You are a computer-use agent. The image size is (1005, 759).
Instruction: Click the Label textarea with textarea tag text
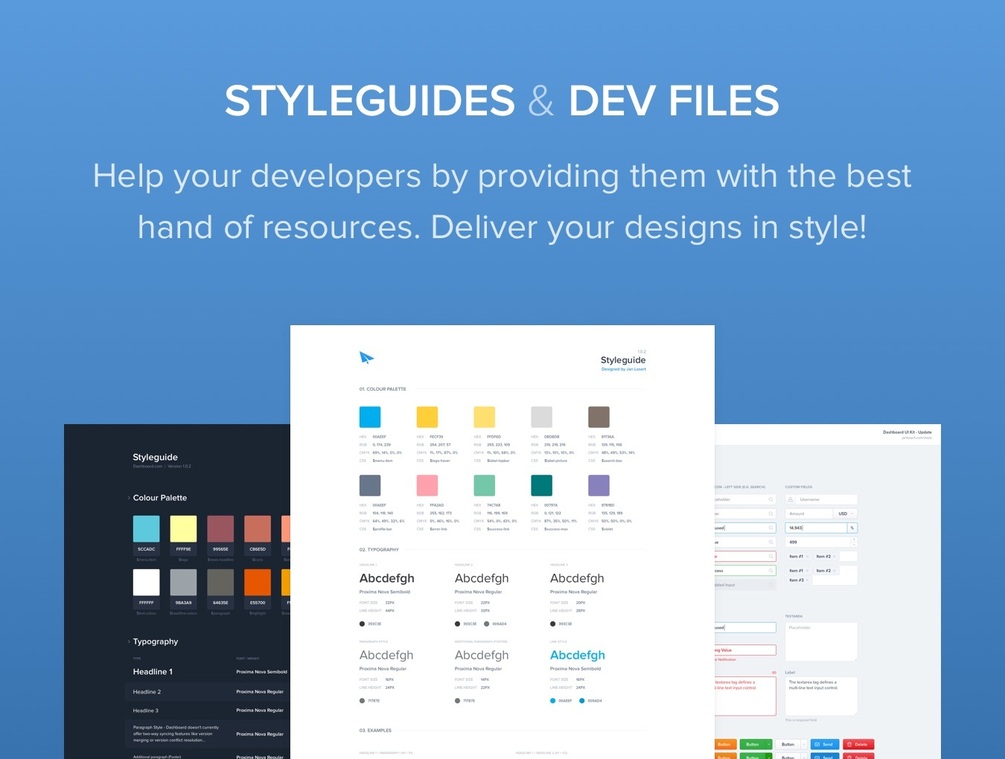821,696
